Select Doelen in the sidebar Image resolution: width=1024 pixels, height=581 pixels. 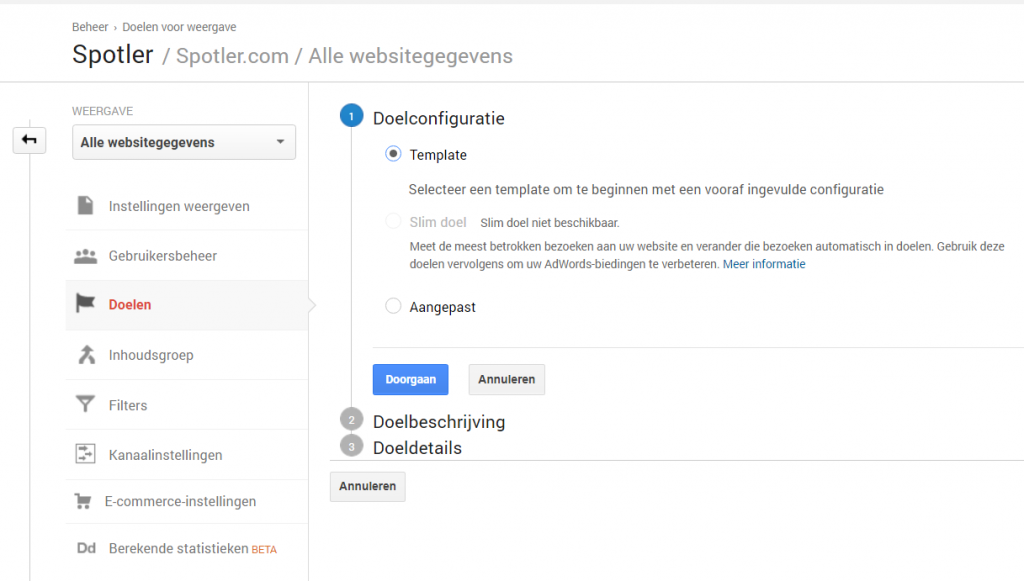[187, 305]
